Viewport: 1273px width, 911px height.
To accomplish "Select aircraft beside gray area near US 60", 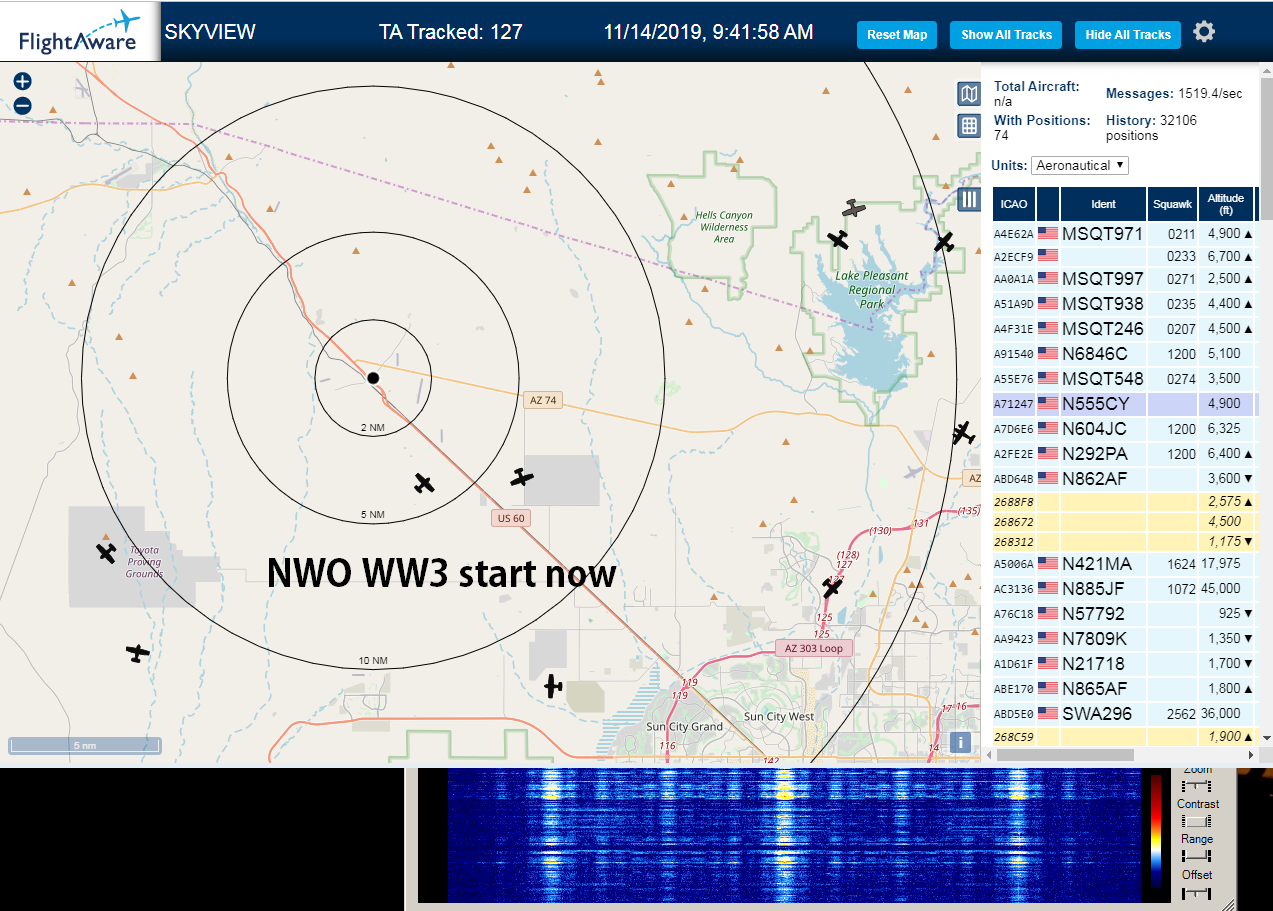I will pyautogui.click(x=522, y=477).
